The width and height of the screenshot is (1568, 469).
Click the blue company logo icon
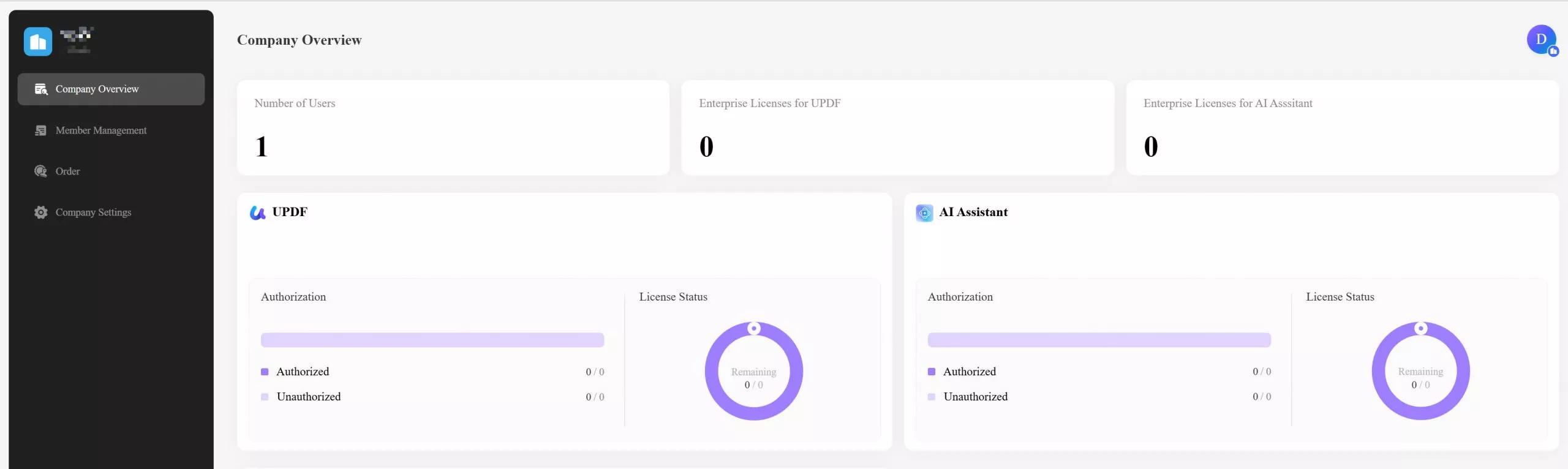coord(38,42)
